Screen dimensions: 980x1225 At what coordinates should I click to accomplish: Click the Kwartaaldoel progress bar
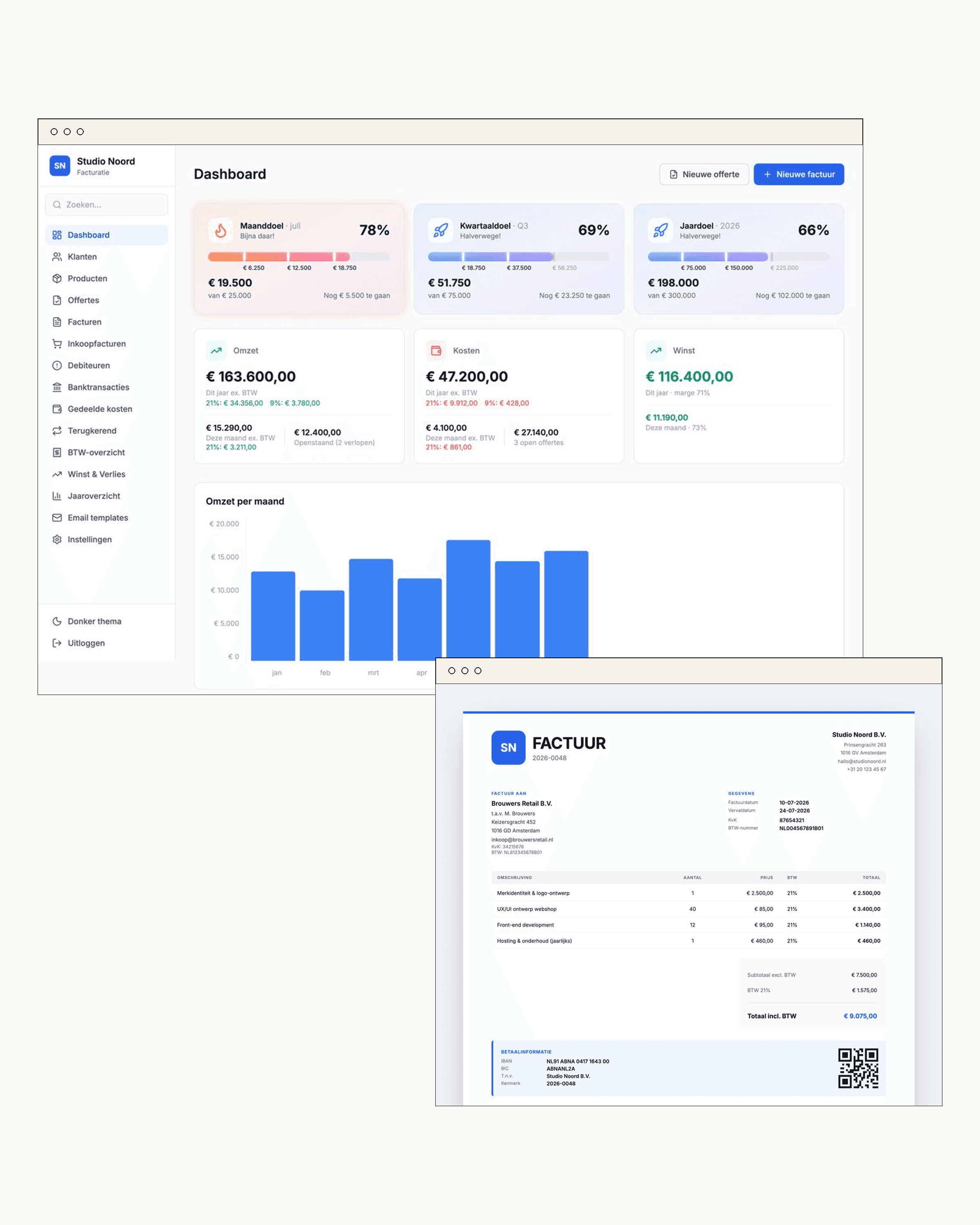(519, 257)
